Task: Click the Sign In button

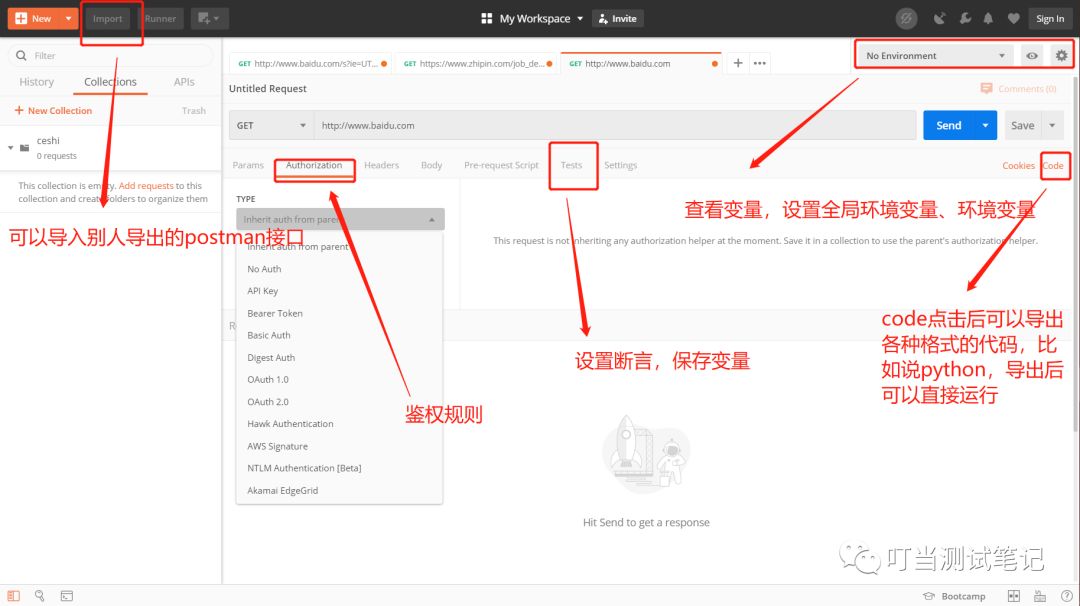Action: [x=1050, y=19]
